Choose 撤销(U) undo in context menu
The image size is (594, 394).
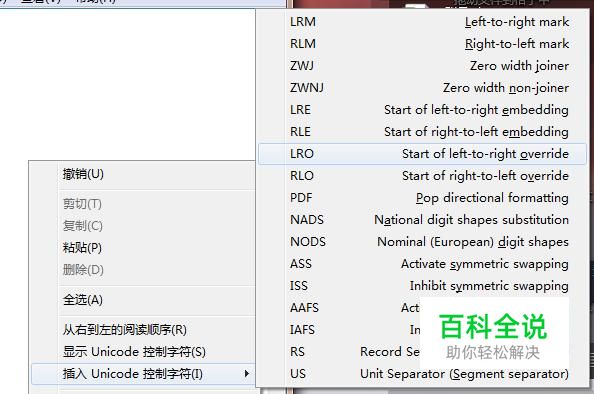point(143,174)
